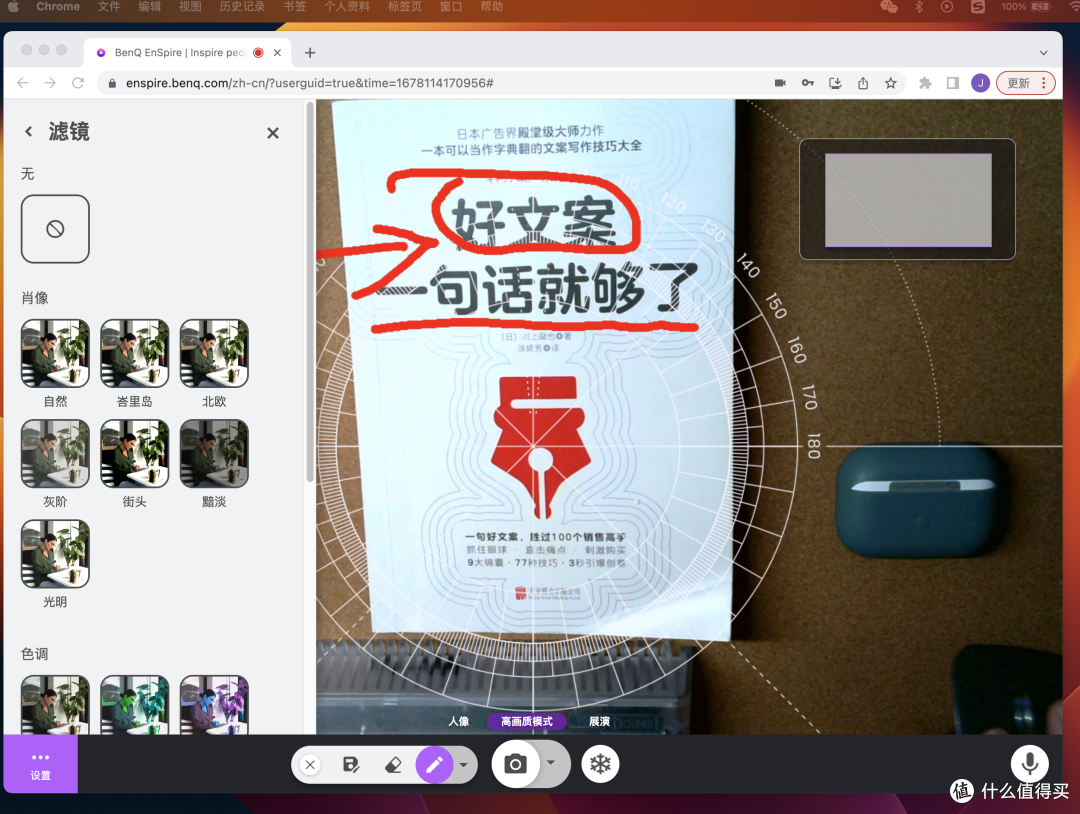Apply the 北欧 portrait filter

214,353
